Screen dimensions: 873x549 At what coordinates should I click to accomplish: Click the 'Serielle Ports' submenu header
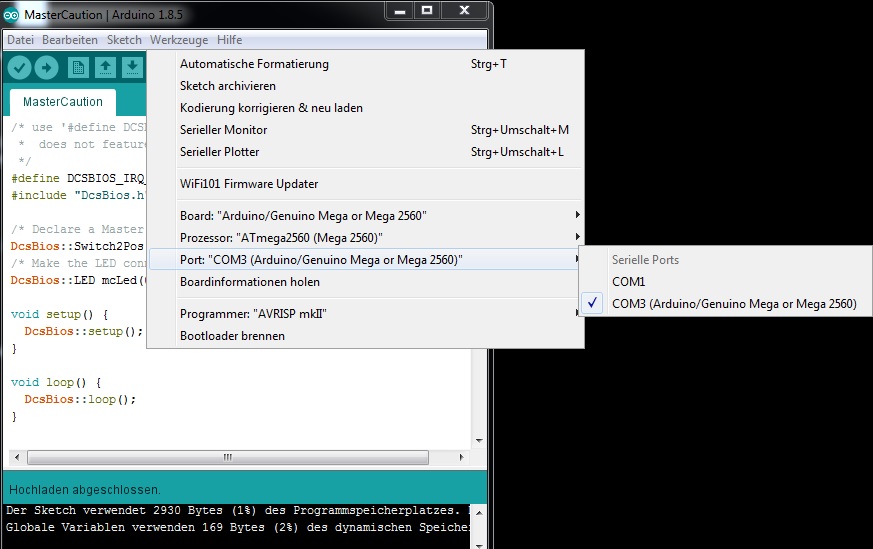pyautogui.click(x=645, y=259)
